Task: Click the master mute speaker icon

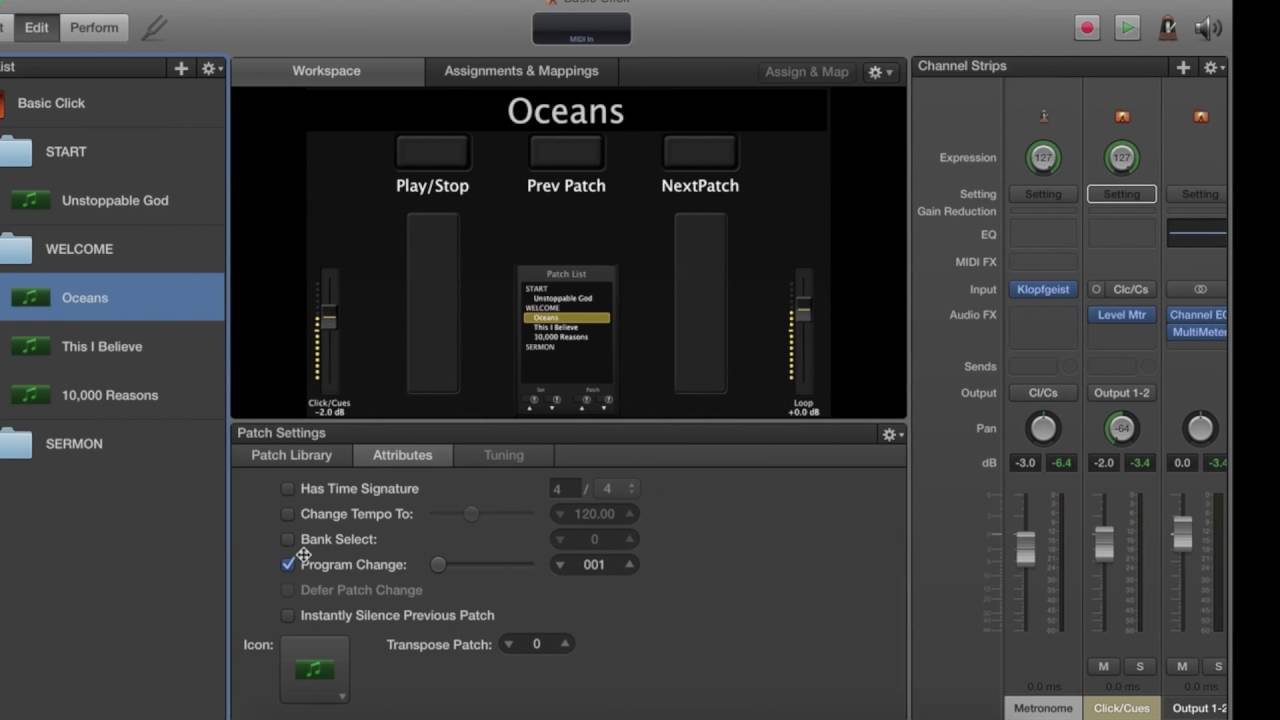Action: coord(1208,28)
